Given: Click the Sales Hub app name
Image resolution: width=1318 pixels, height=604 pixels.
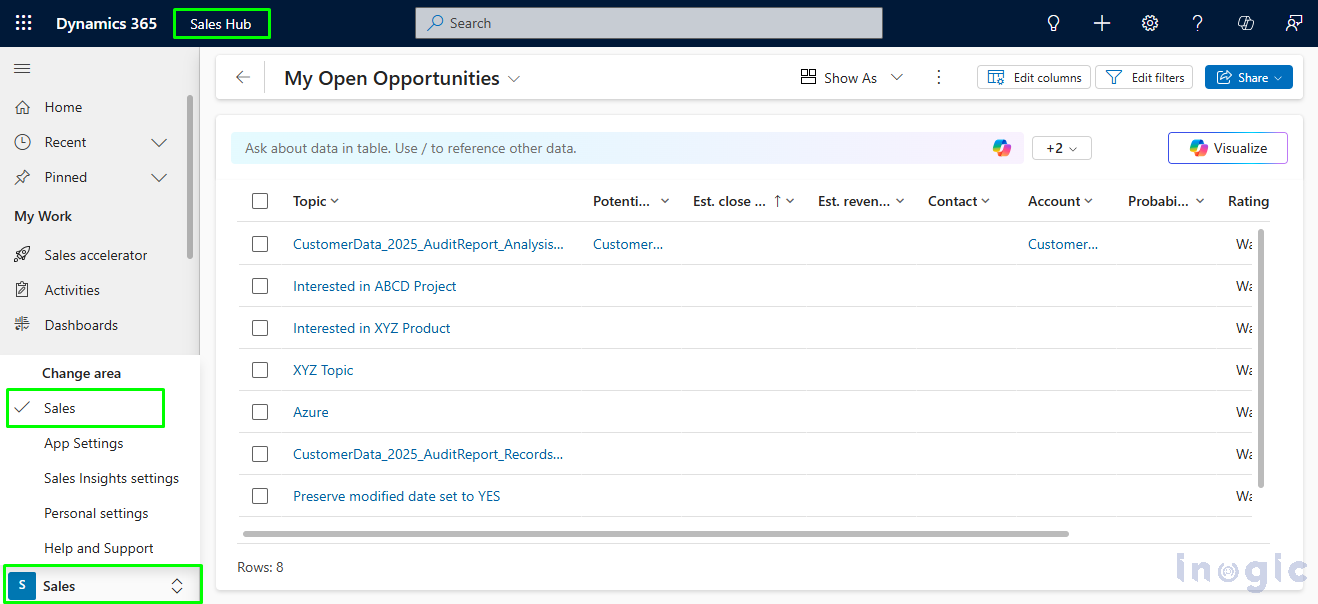Looking at the screenshot, I should [221, 24].
